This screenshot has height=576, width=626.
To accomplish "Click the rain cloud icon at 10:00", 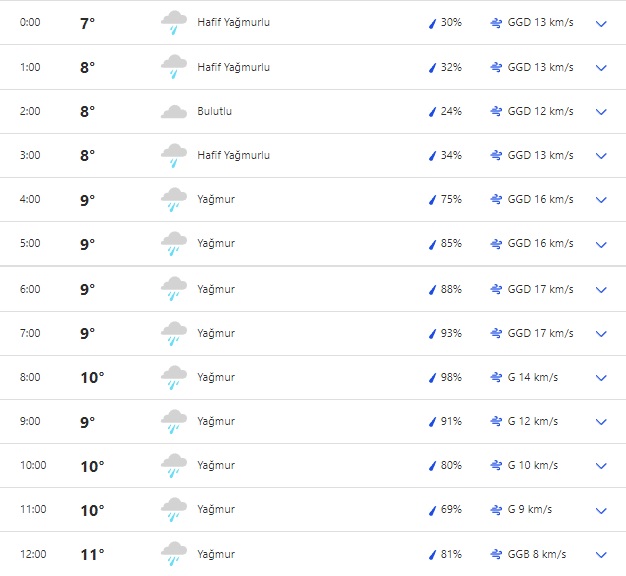I will [174, 466].
